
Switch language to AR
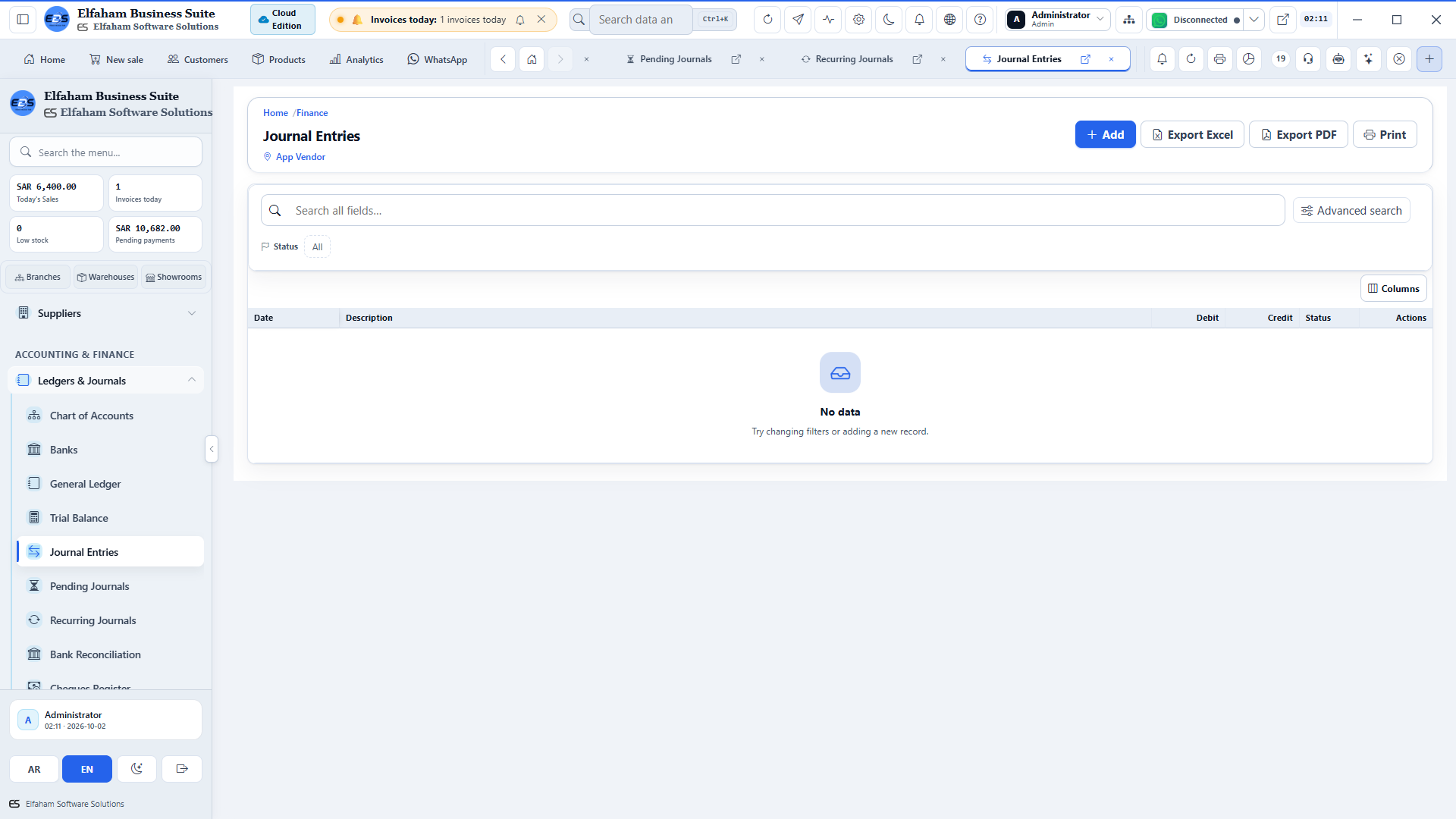[x=34, y=769]
